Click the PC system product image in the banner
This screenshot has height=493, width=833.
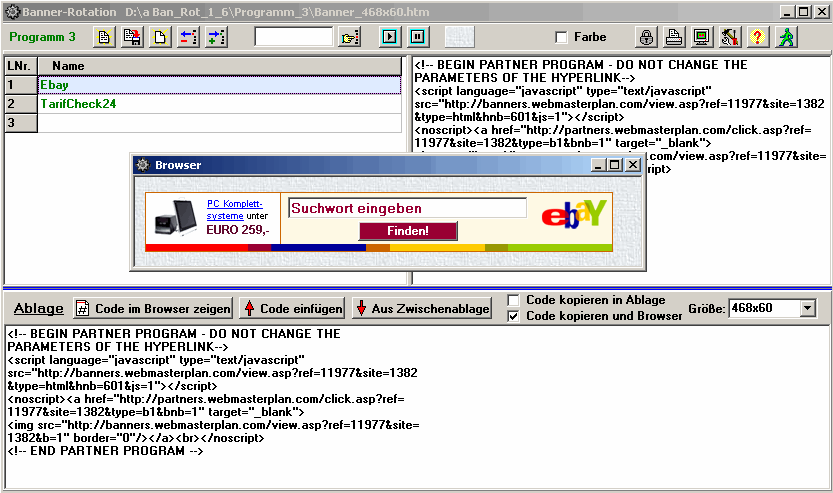(x=175, y=217)
